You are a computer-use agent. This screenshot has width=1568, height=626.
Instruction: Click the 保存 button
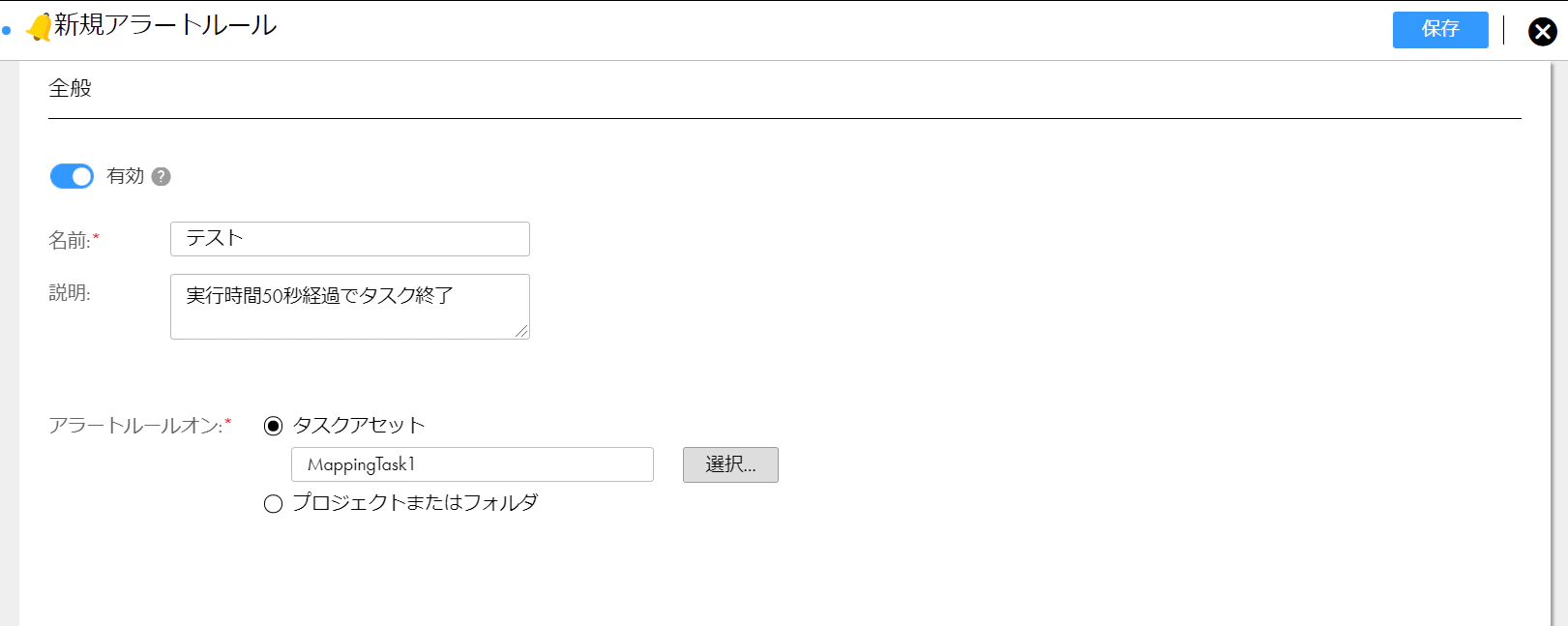pyautogui.click(x=1439, y=30)
